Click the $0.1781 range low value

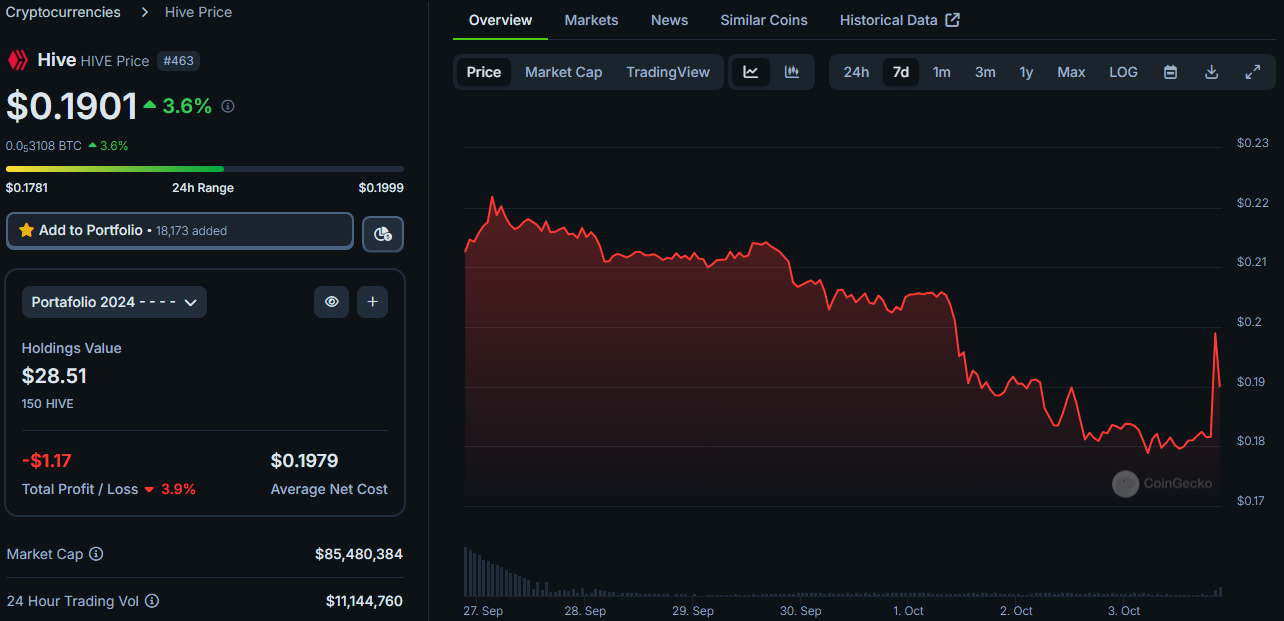[27, 188]
